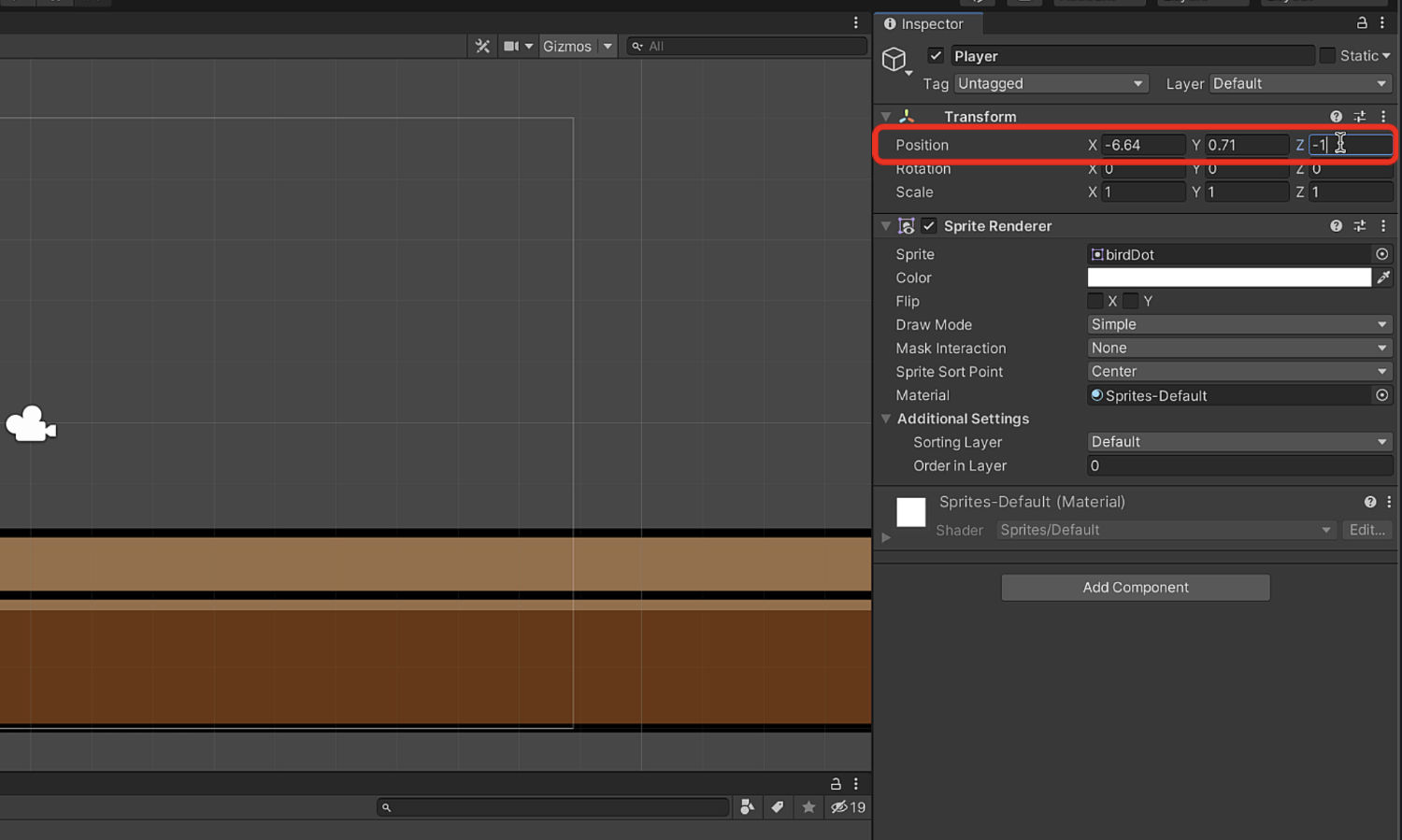The height and width of the screenshot is (840, 1402).
Task: Open the Shader dropdown
Action: (1166, 530)
